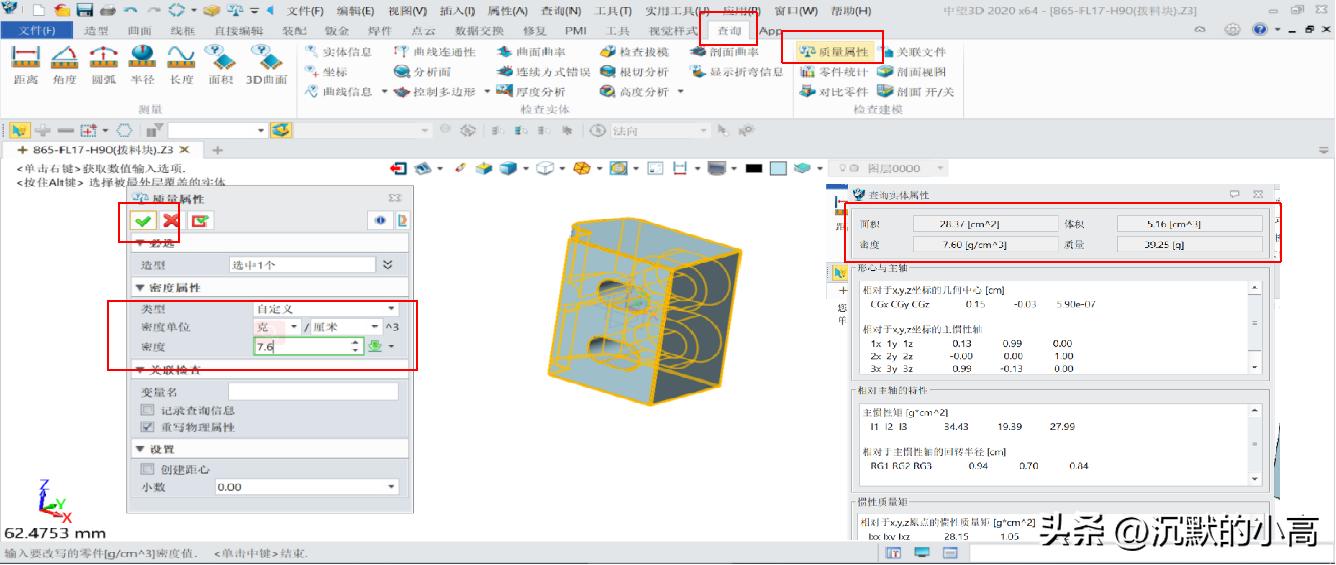Switch to the 钣金 ribbon tab
The height and width of the screenshot is (565, 1336).
(x=337, y=30)
